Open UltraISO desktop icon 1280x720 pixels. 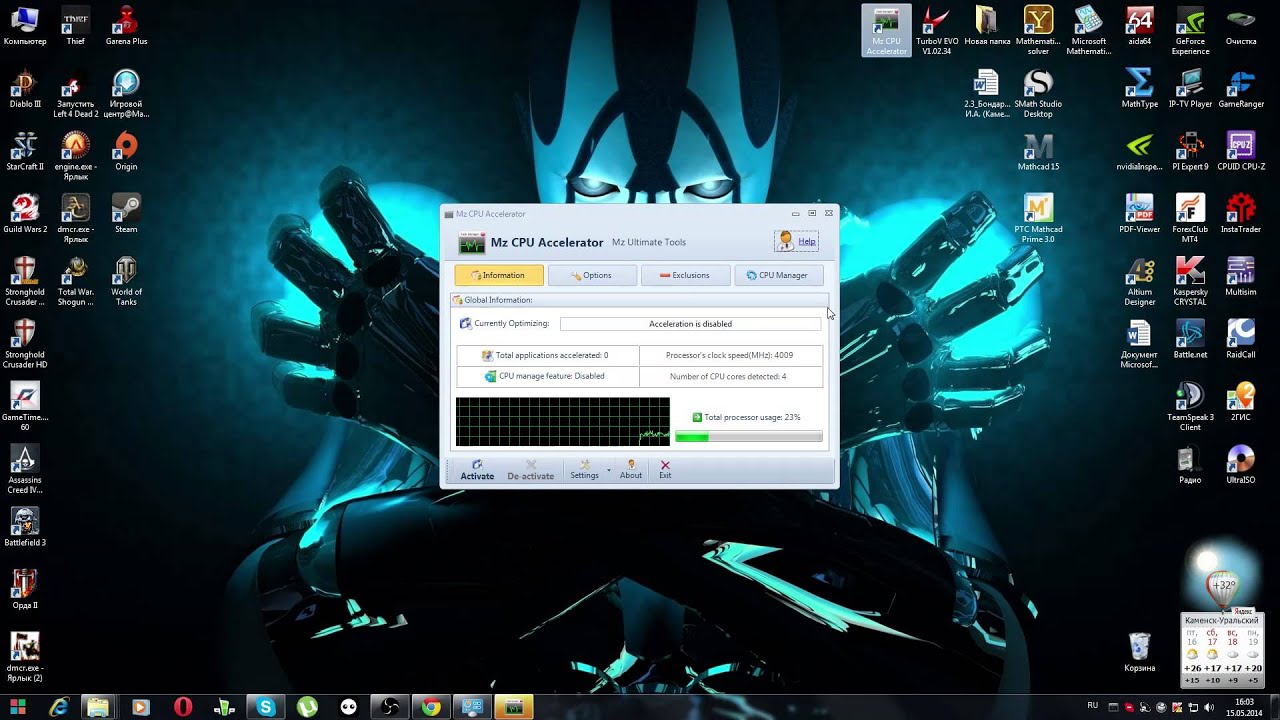click(1241, 464)
